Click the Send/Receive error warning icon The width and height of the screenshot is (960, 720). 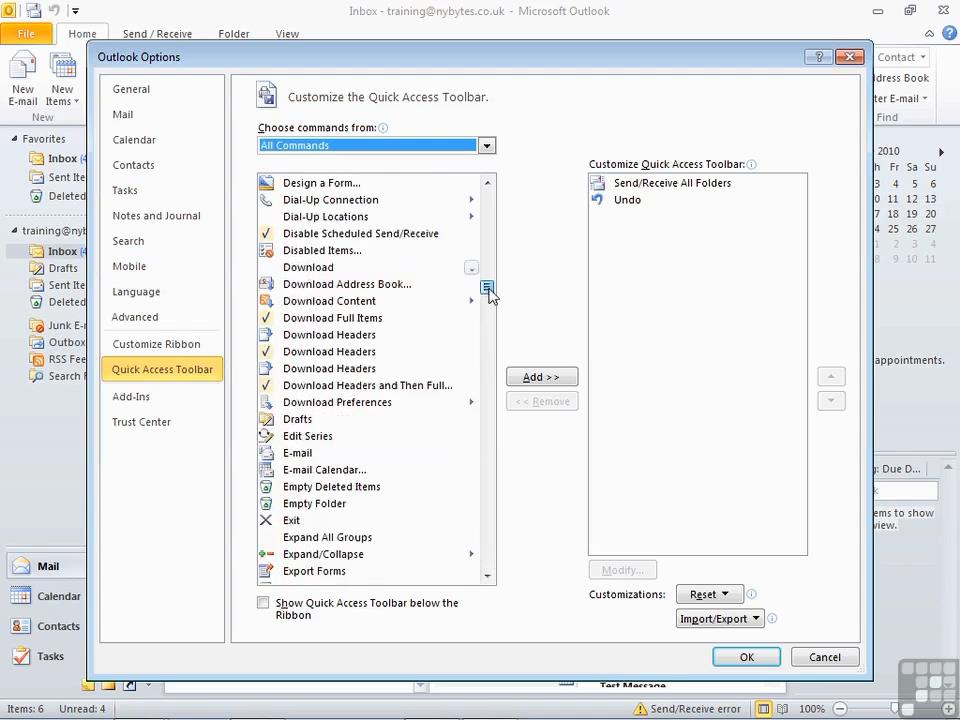coord(640,709)
